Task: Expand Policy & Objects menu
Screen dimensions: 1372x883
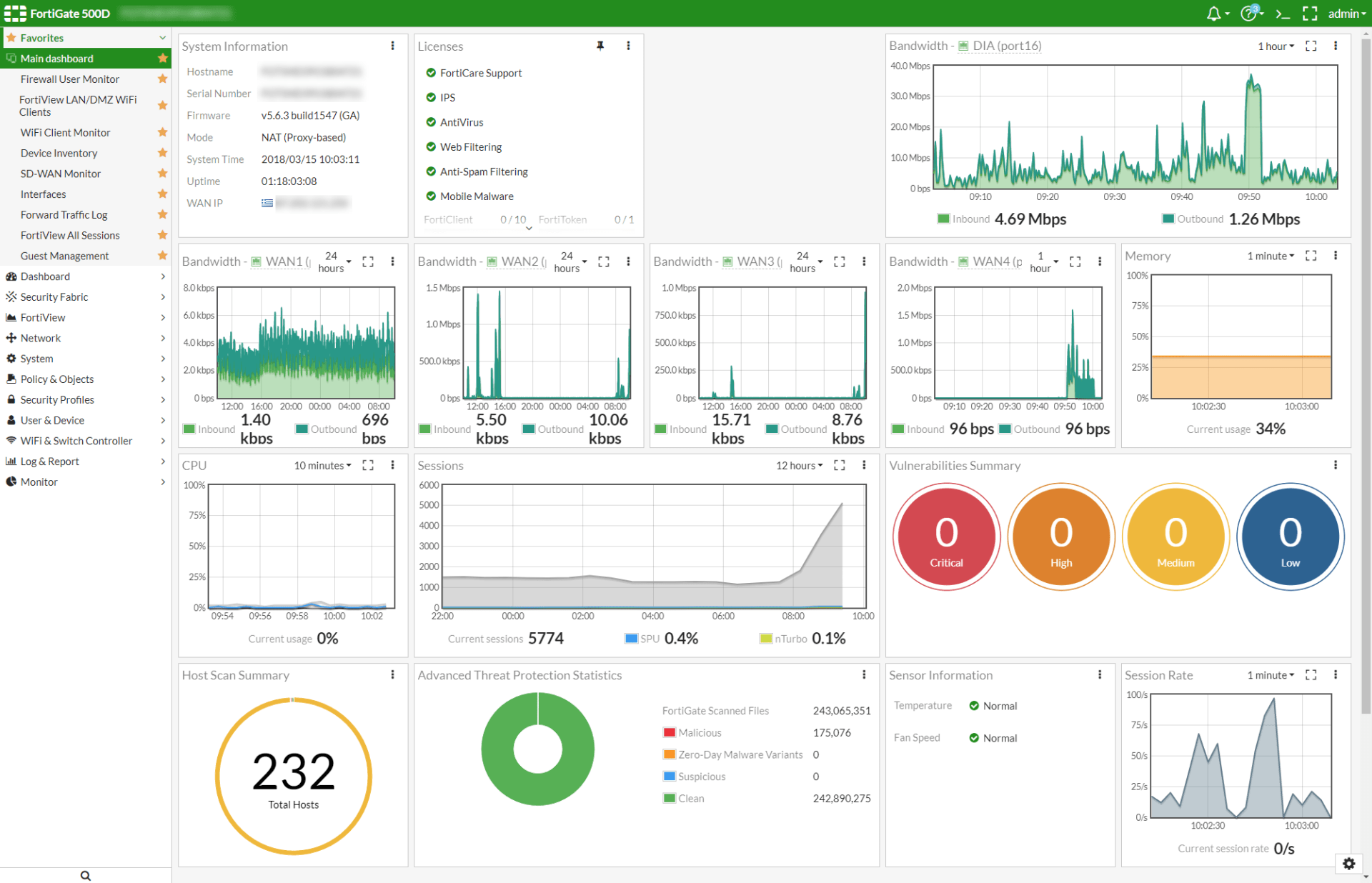Action: coord(86,379)
